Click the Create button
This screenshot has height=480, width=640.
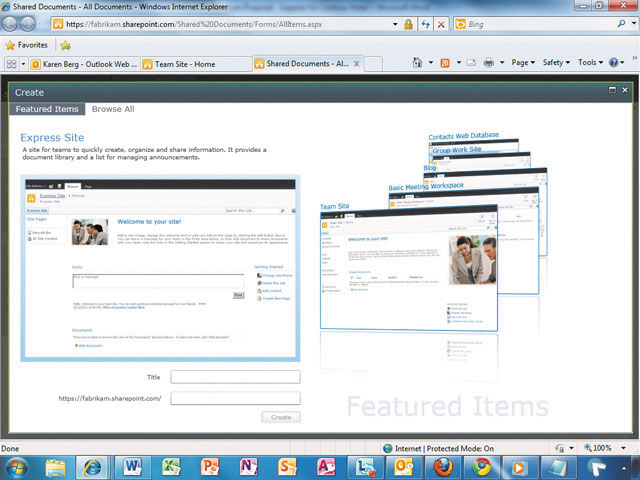coord(281,417)
